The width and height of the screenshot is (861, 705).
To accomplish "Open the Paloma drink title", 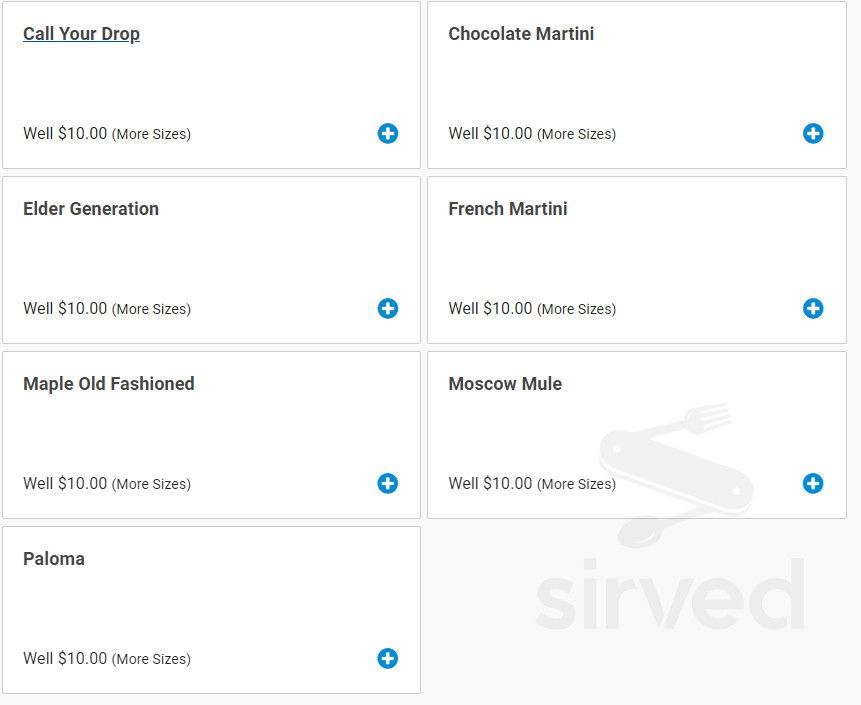I will (x=54, y=559).
